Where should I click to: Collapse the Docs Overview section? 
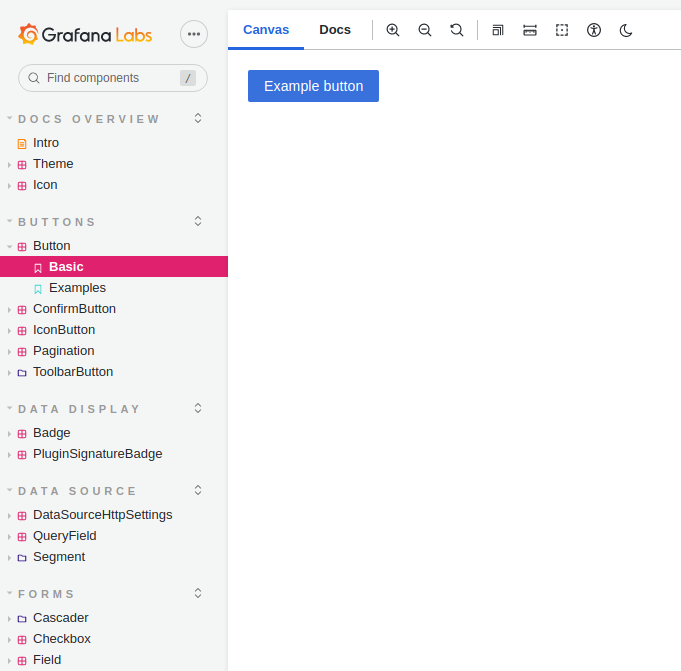click(x=89, y=119)
